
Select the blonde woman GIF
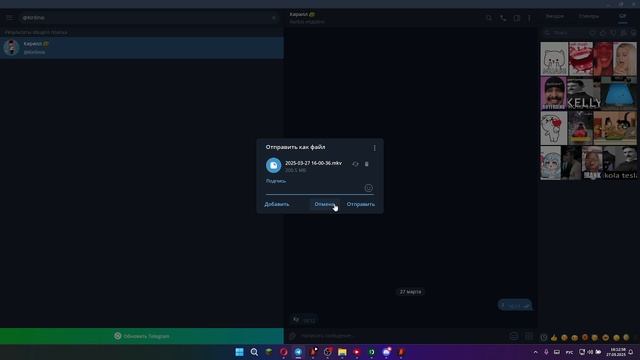tap(624, 58)
